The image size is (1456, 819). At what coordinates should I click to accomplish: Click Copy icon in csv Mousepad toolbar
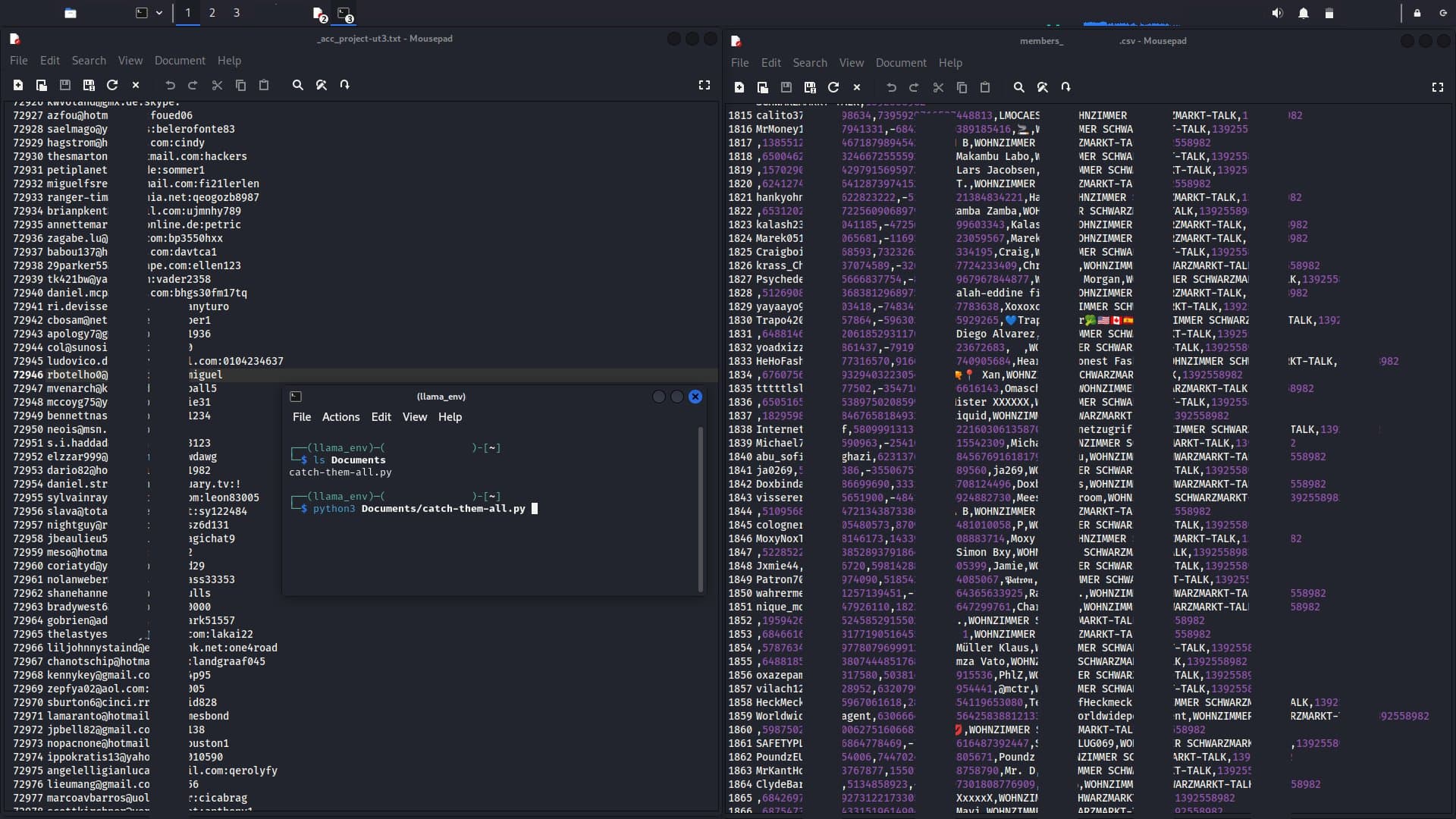(x=962, y=88)
